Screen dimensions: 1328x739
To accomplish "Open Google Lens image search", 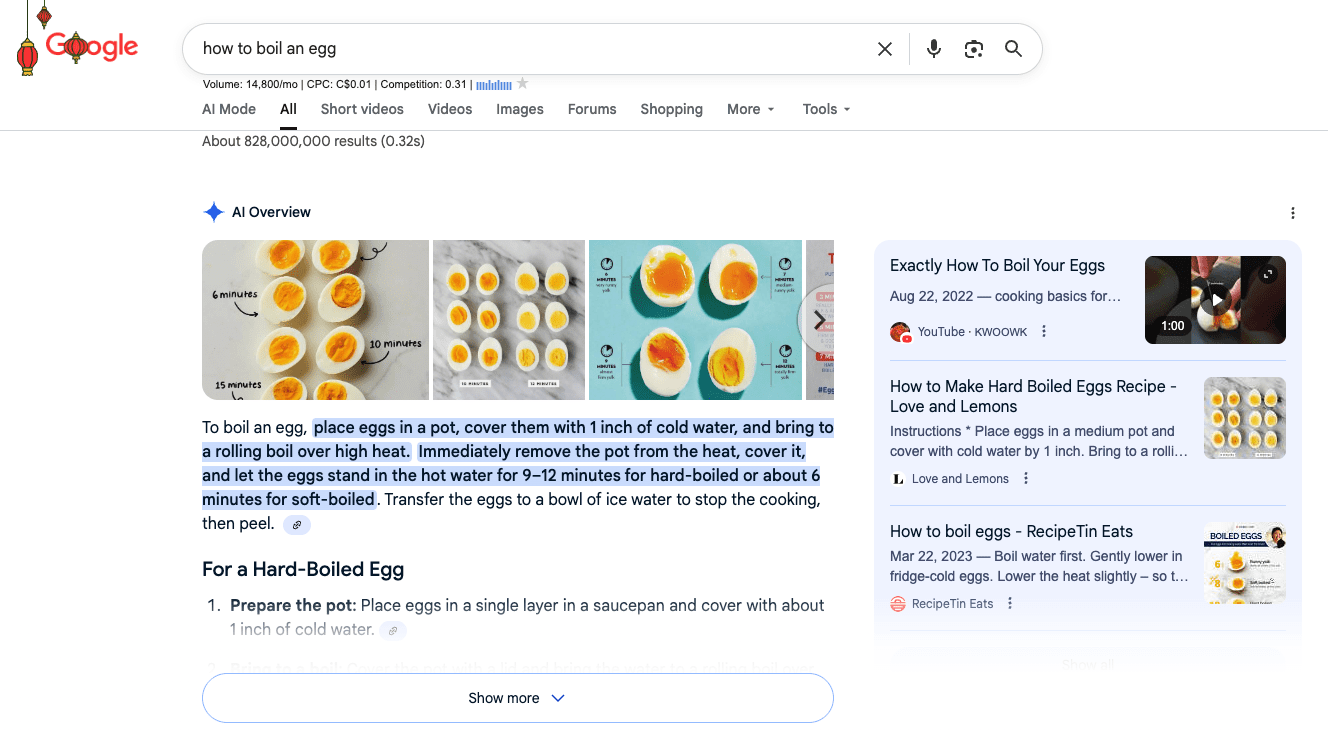I will (x=973, y=48).
